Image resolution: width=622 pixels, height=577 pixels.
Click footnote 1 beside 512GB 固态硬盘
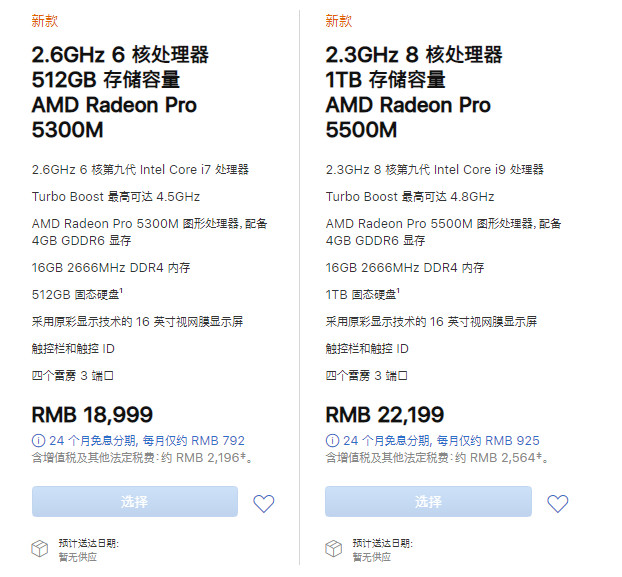pyautogui.click(x=122, y=290)
